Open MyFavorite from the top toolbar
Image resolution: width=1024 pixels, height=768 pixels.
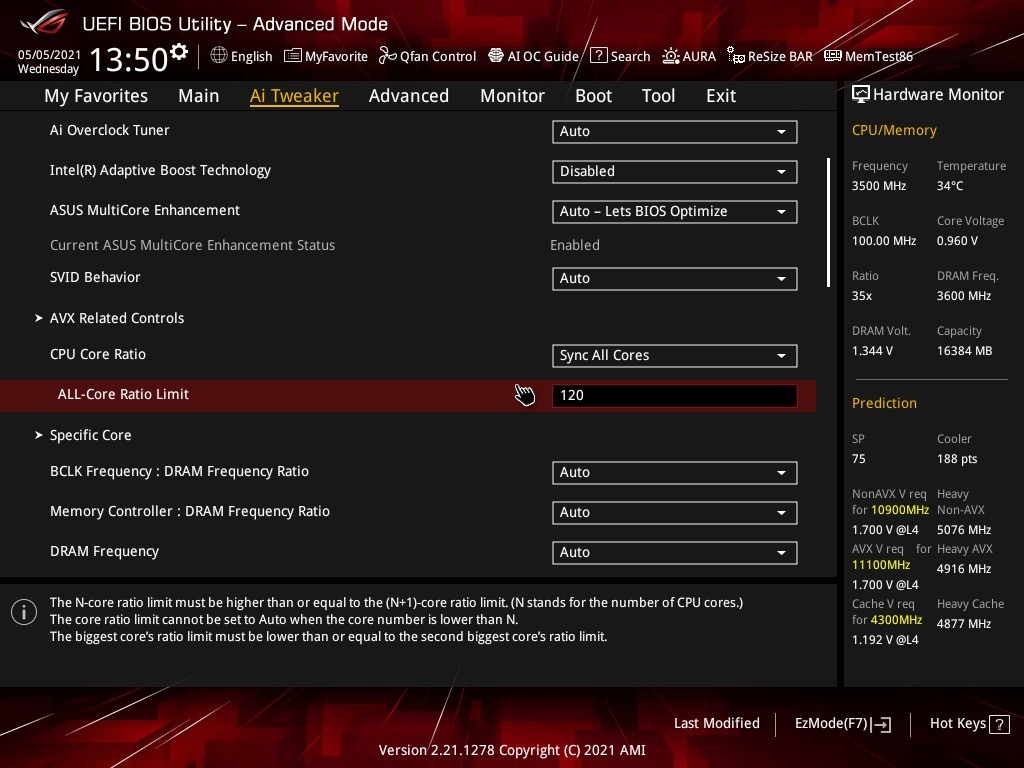coord(326,56)
